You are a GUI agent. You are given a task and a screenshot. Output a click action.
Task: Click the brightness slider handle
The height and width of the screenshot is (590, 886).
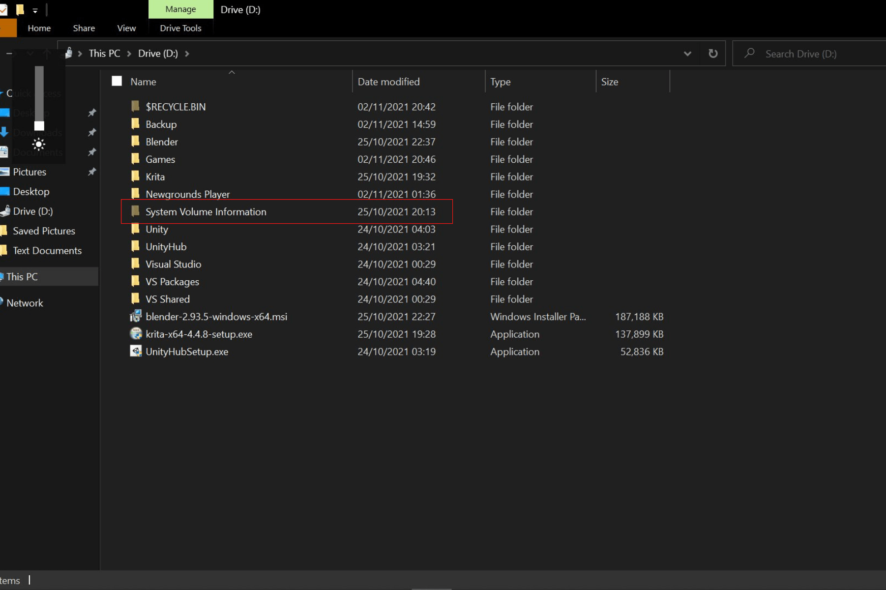(39, 126)
